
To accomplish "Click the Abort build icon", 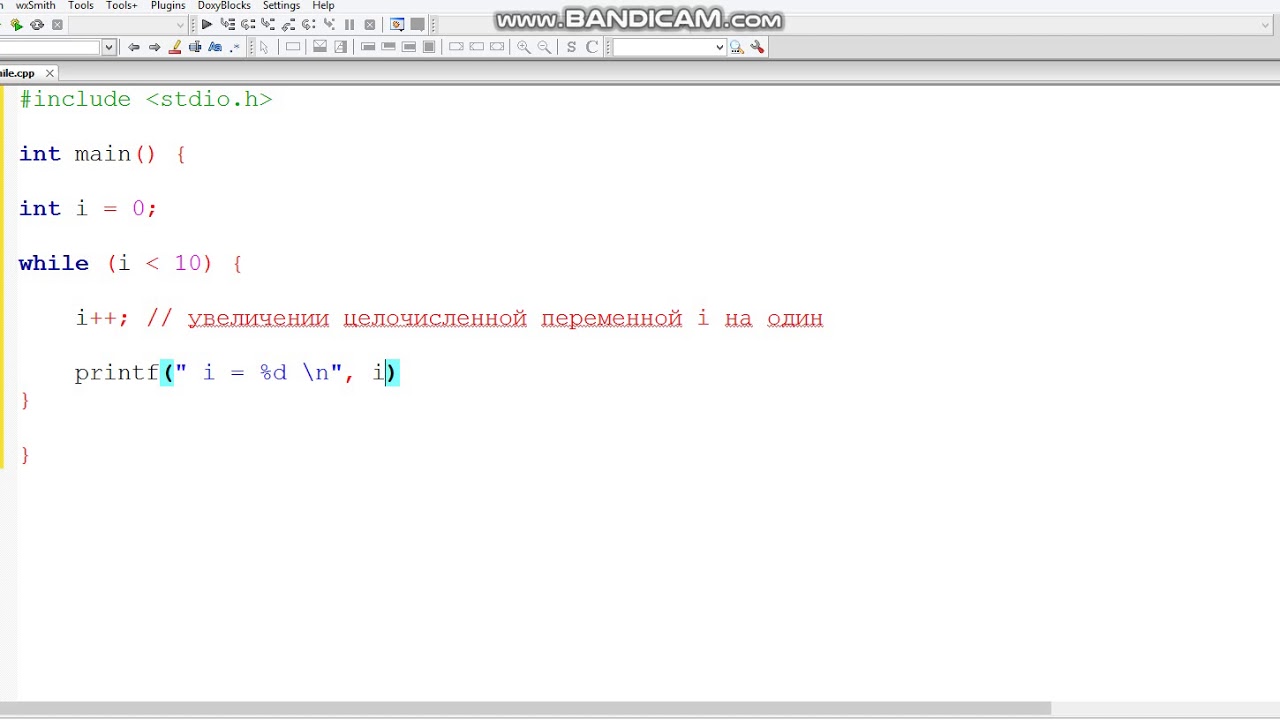I will [57, 25].
